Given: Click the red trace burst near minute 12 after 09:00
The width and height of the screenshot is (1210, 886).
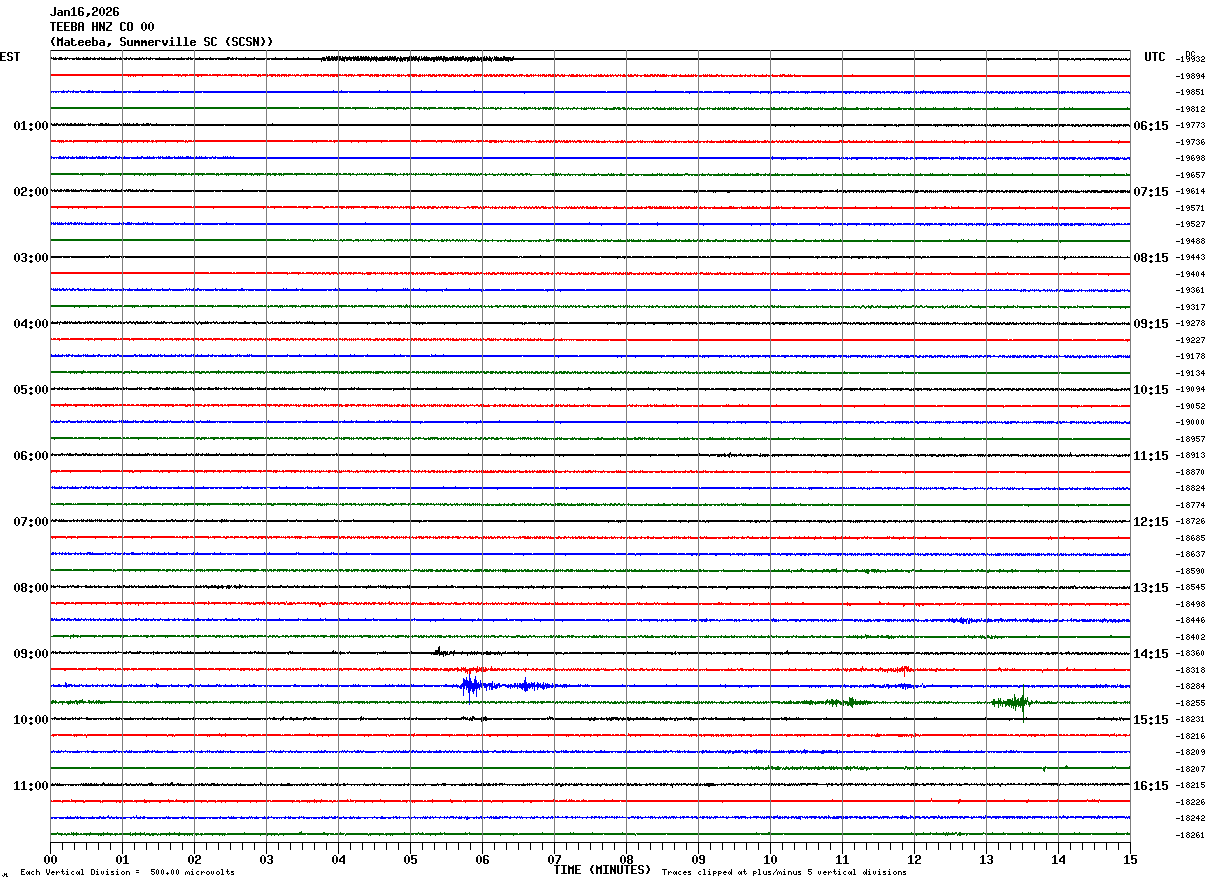Looking at the screenshot, I should pos(904,670).
